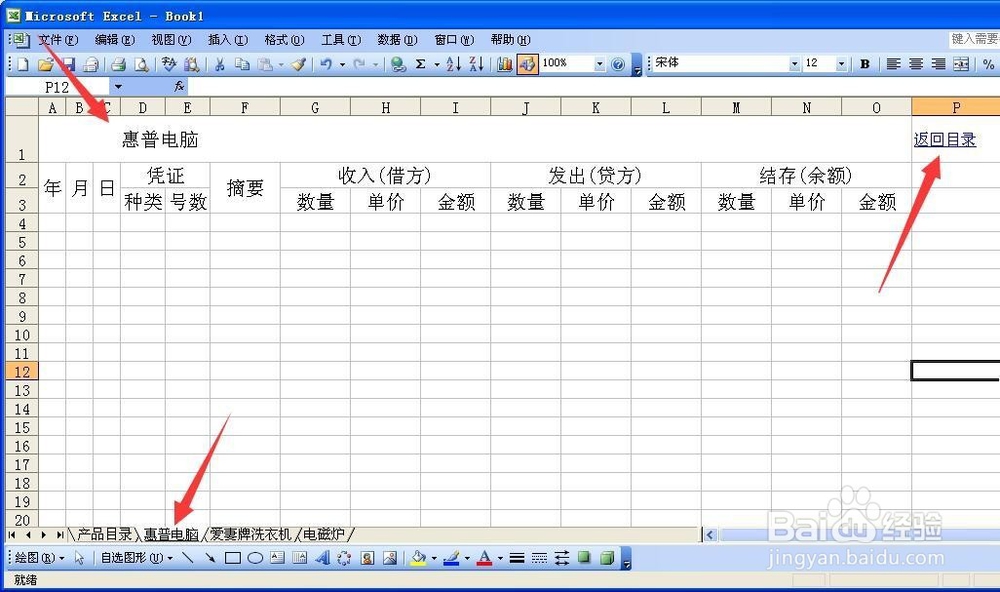Insert hyperlink with globe icon

tap(399, 64)
